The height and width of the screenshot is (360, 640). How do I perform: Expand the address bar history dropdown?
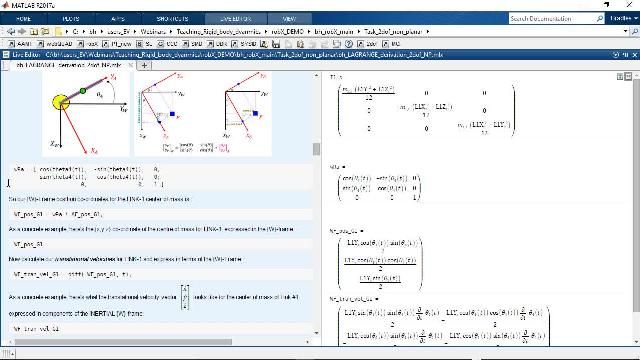pos(625,31)
